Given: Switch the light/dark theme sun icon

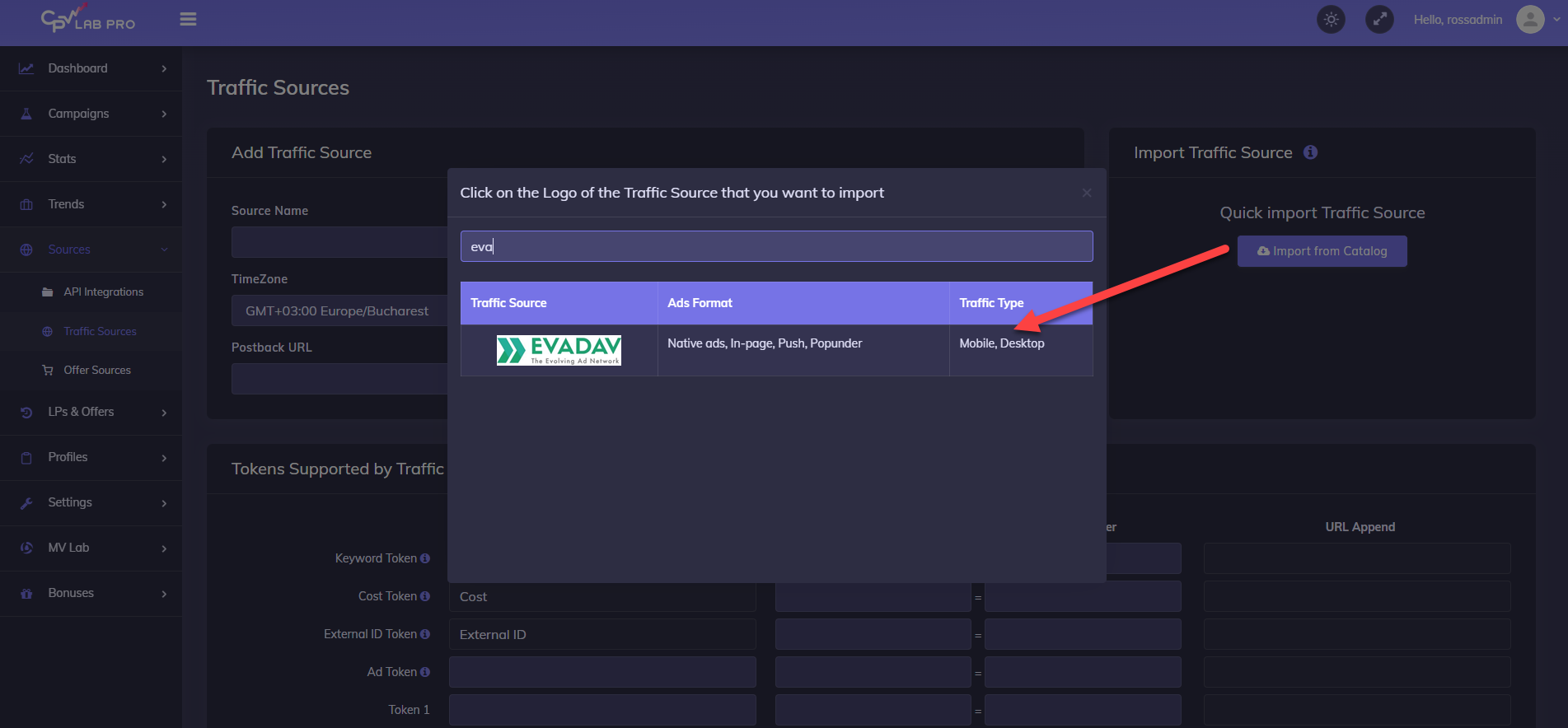Looking at the screenshot, I should click(x=1331, y=19).
